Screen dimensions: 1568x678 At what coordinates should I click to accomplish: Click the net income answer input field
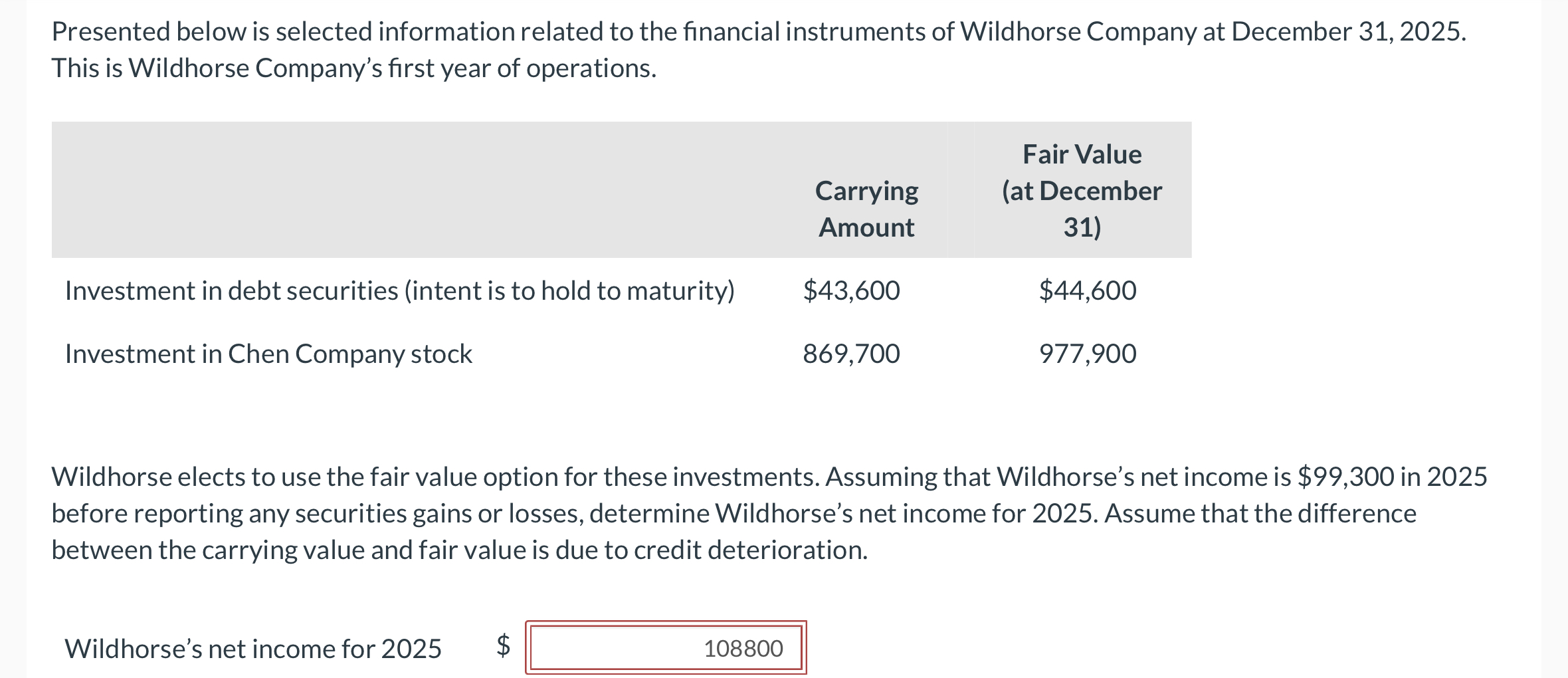(666, 647)
